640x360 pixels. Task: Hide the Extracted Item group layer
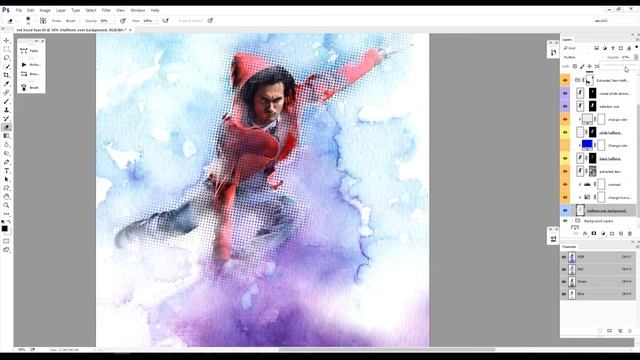click(565, 80)
